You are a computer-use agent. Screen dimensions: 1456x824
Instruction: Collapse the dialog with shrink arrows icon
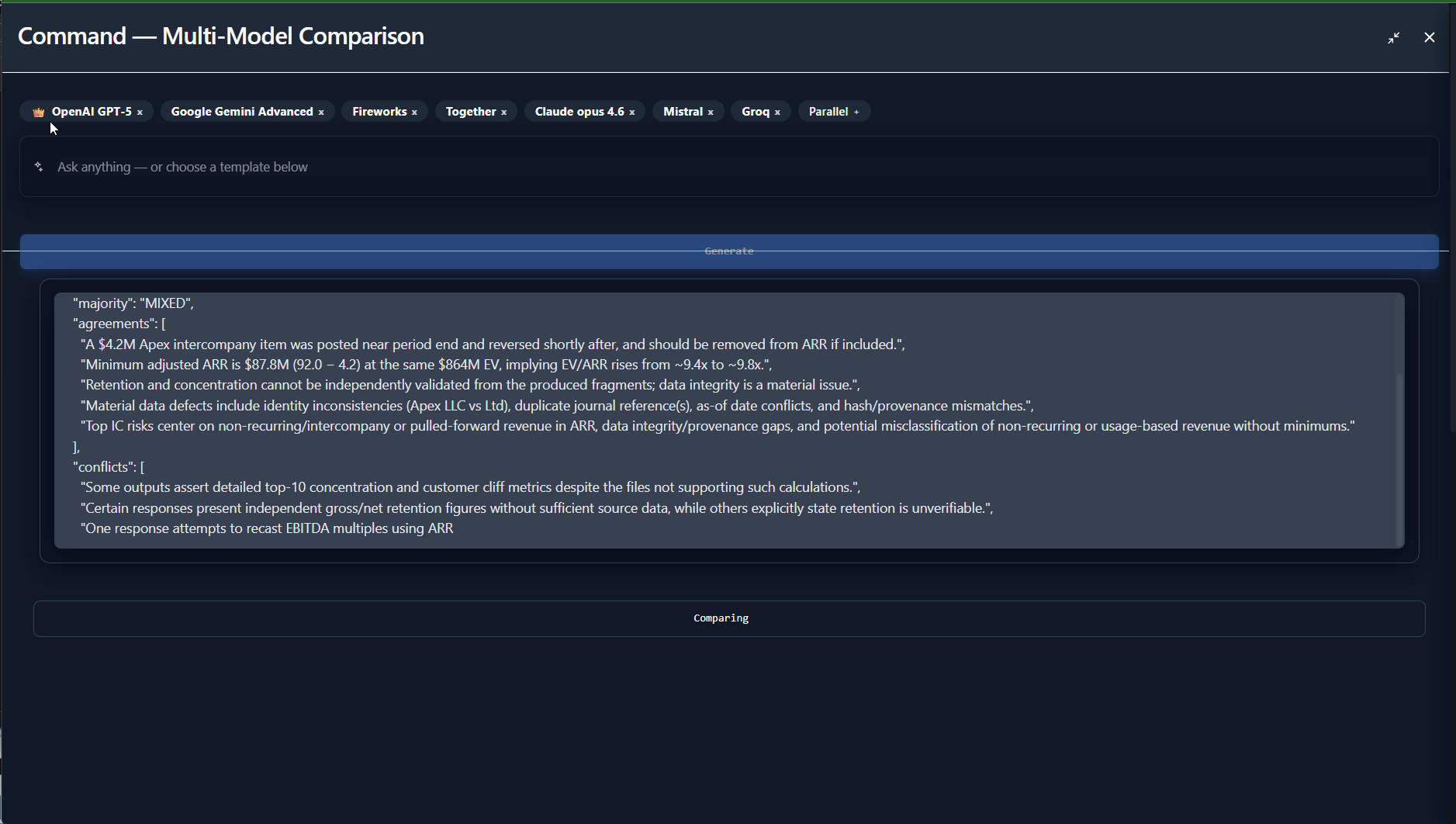[1394, 37]
